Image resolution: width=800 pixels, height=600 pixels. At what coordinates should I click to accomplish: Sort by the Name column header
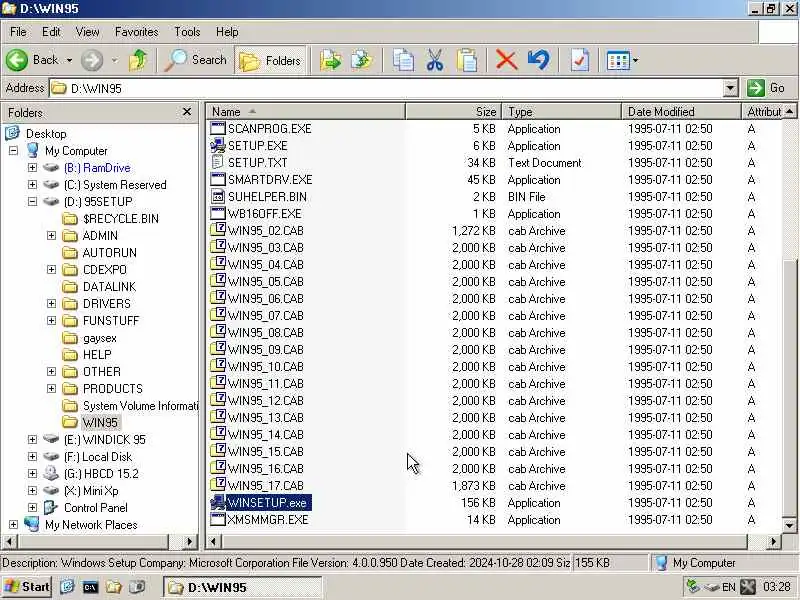(x=305, y=112)
